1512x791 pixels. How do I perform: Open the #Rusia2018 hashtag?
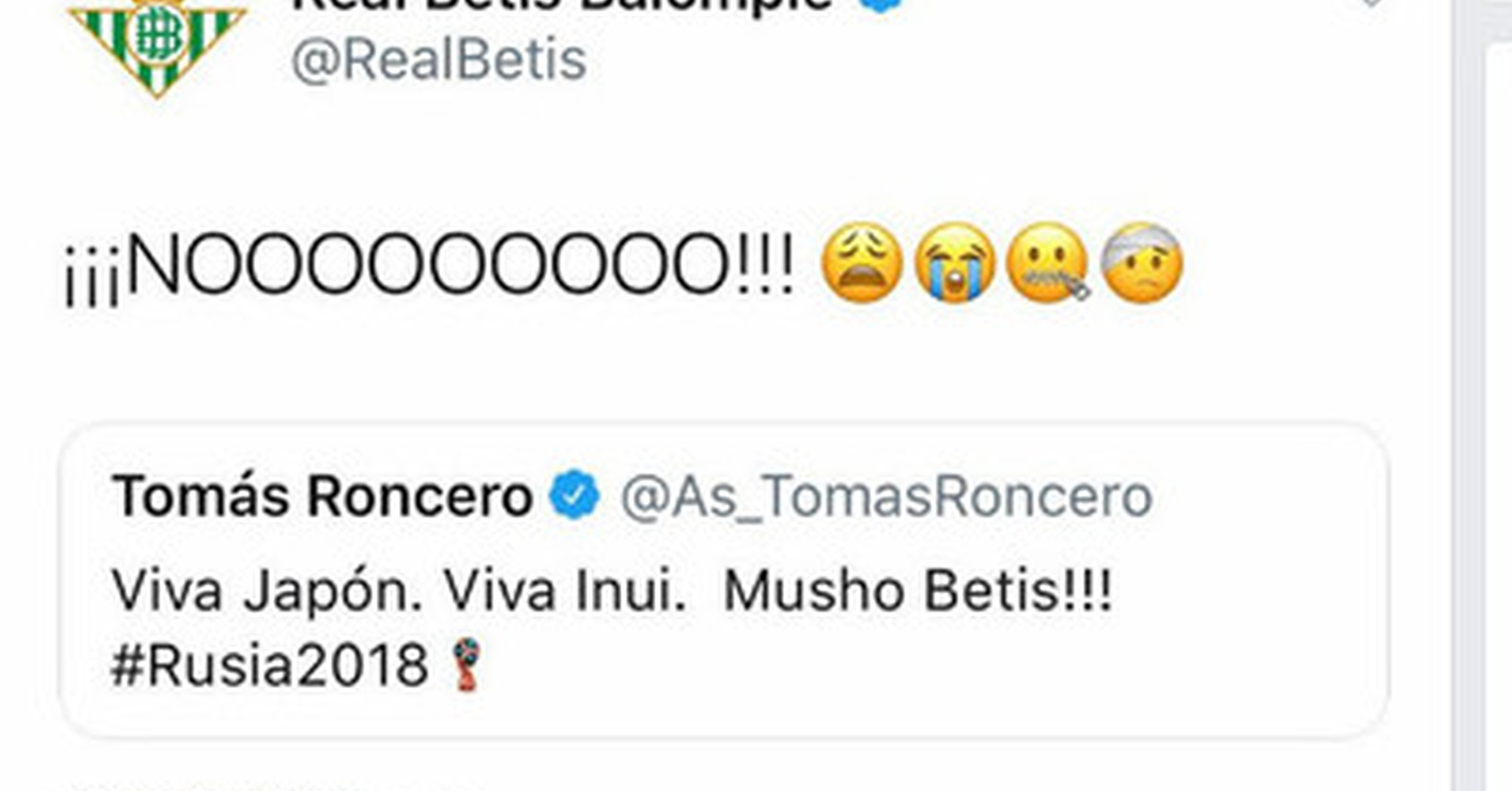(x=269, y=665)
